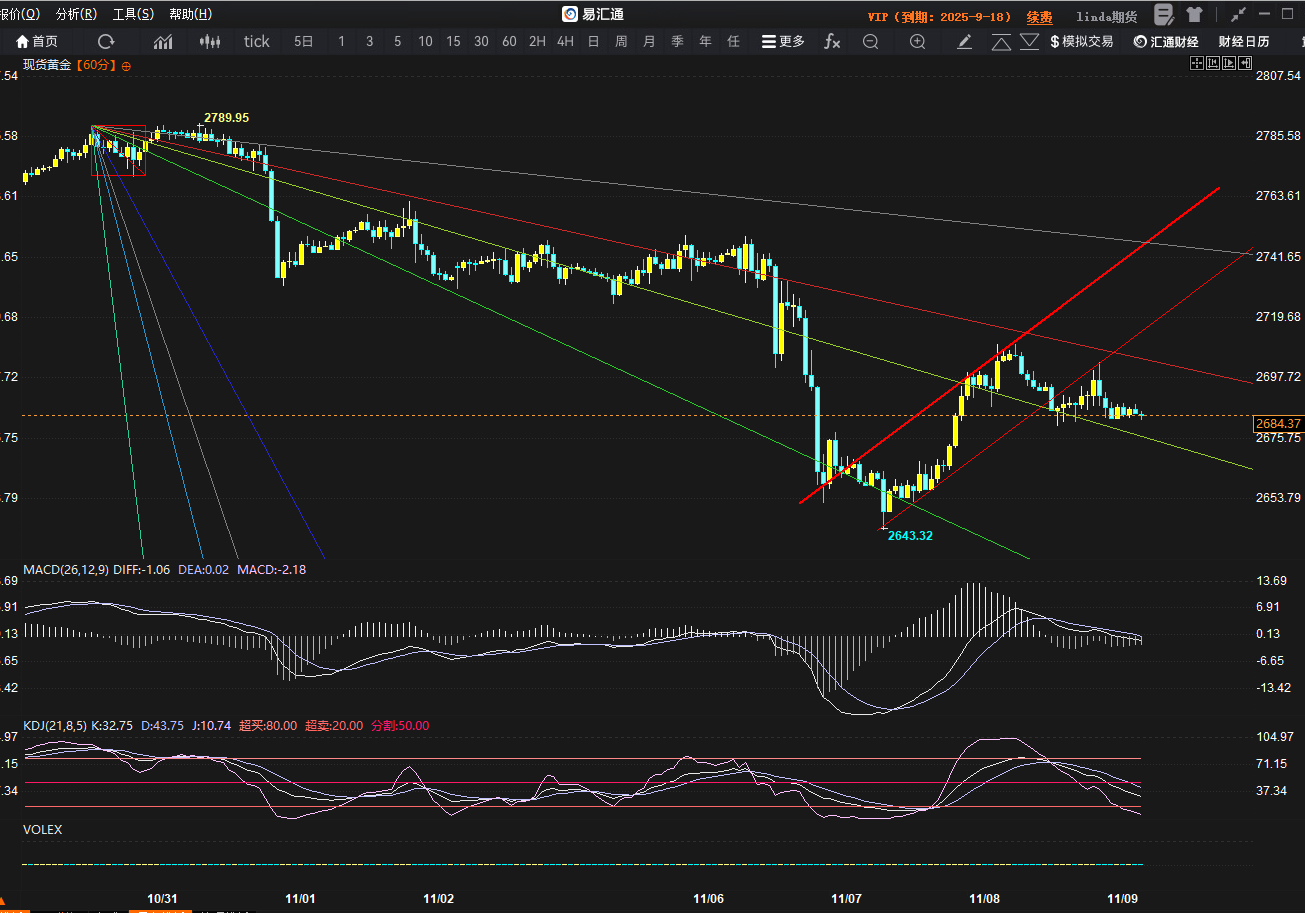Image resolution: width=1305 pixels, height=913 pixels.
Task: Select the tick chart period
Action: coord(257,41)
